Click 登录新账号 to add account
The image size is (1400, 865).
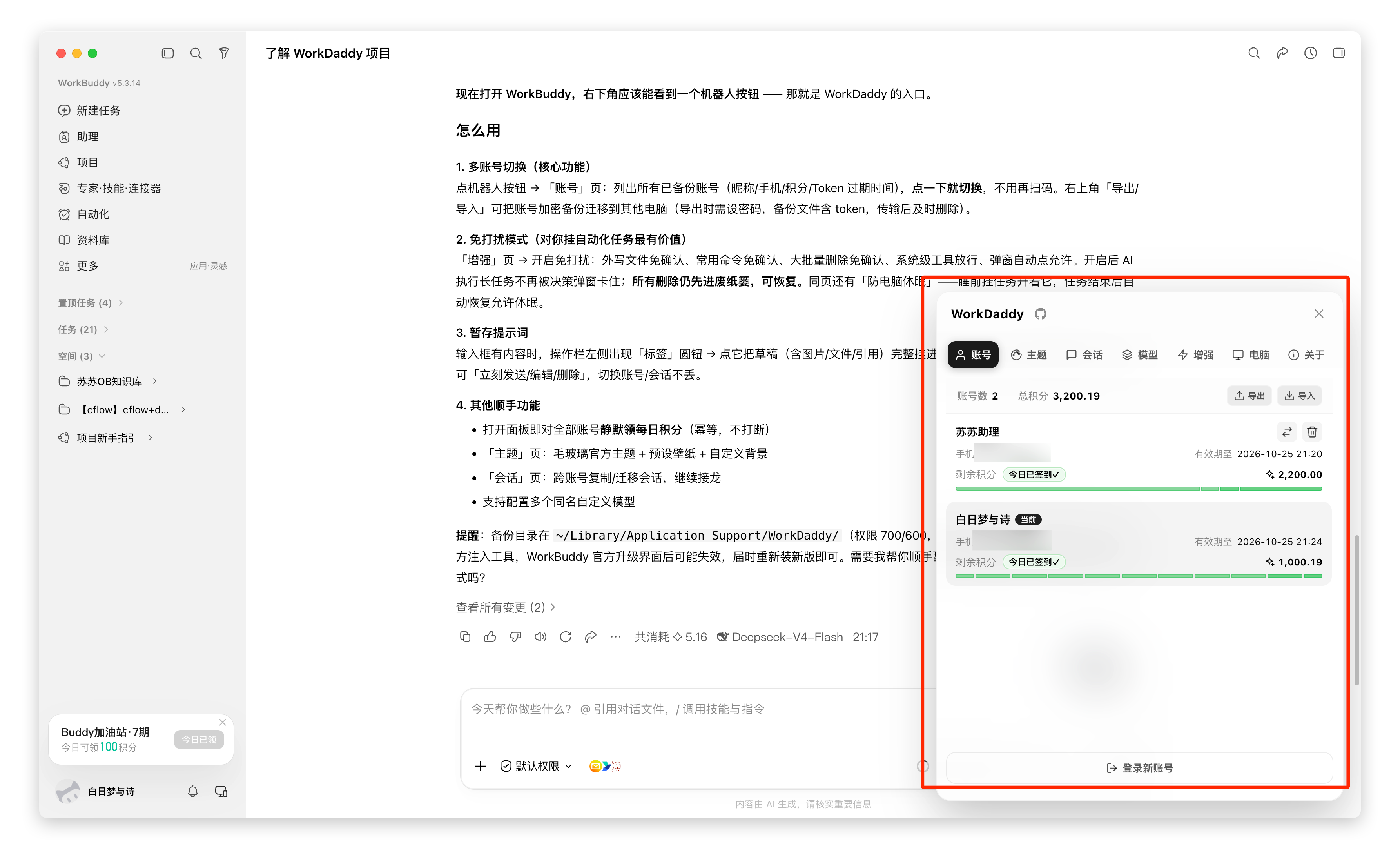1139,768
